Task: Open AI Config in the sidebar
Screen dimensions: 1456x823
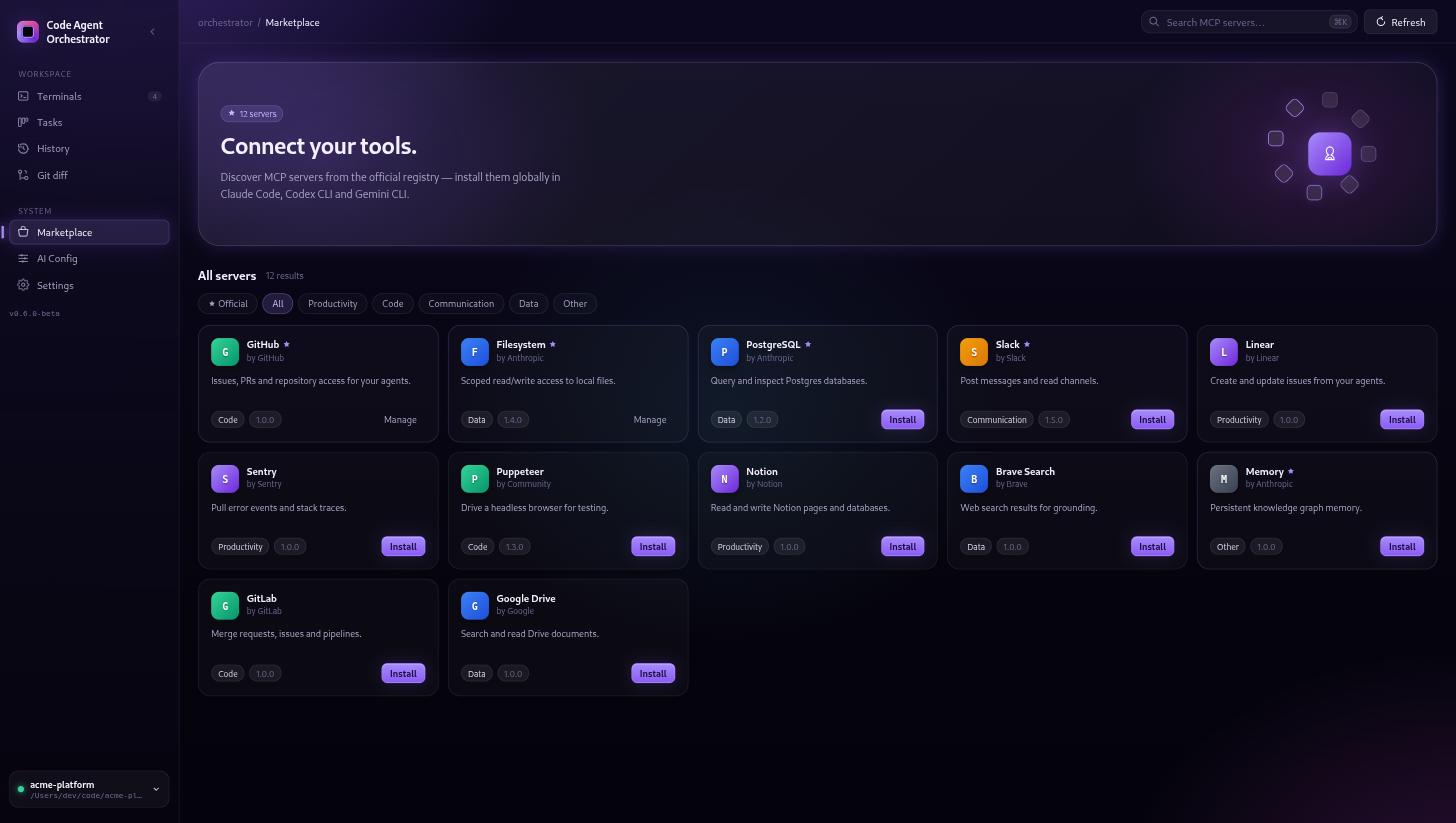Action: (x=89, y=258)
